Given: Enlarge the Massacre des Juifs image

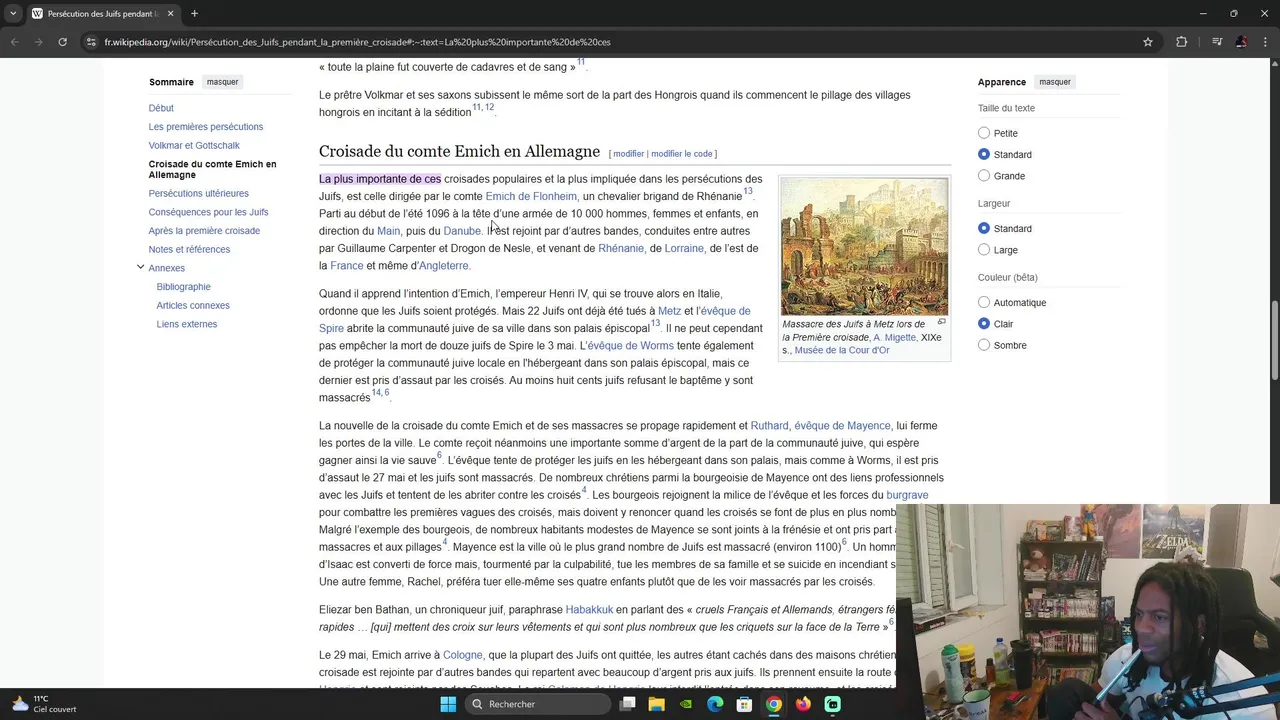Looking at the screenshot, I should 941,322.
